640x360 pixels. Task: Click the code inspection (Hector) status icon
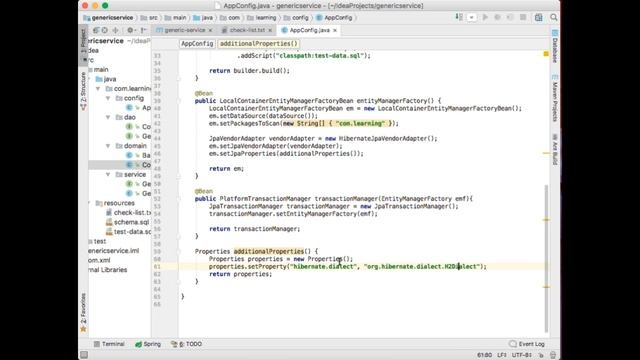click(x=553, y=355)
